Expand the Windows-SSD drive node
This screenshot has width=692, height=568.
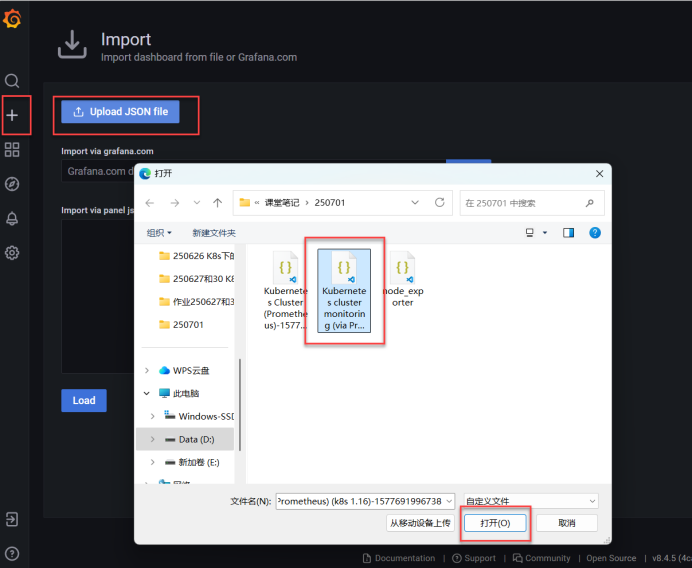(x=153, y=416)
